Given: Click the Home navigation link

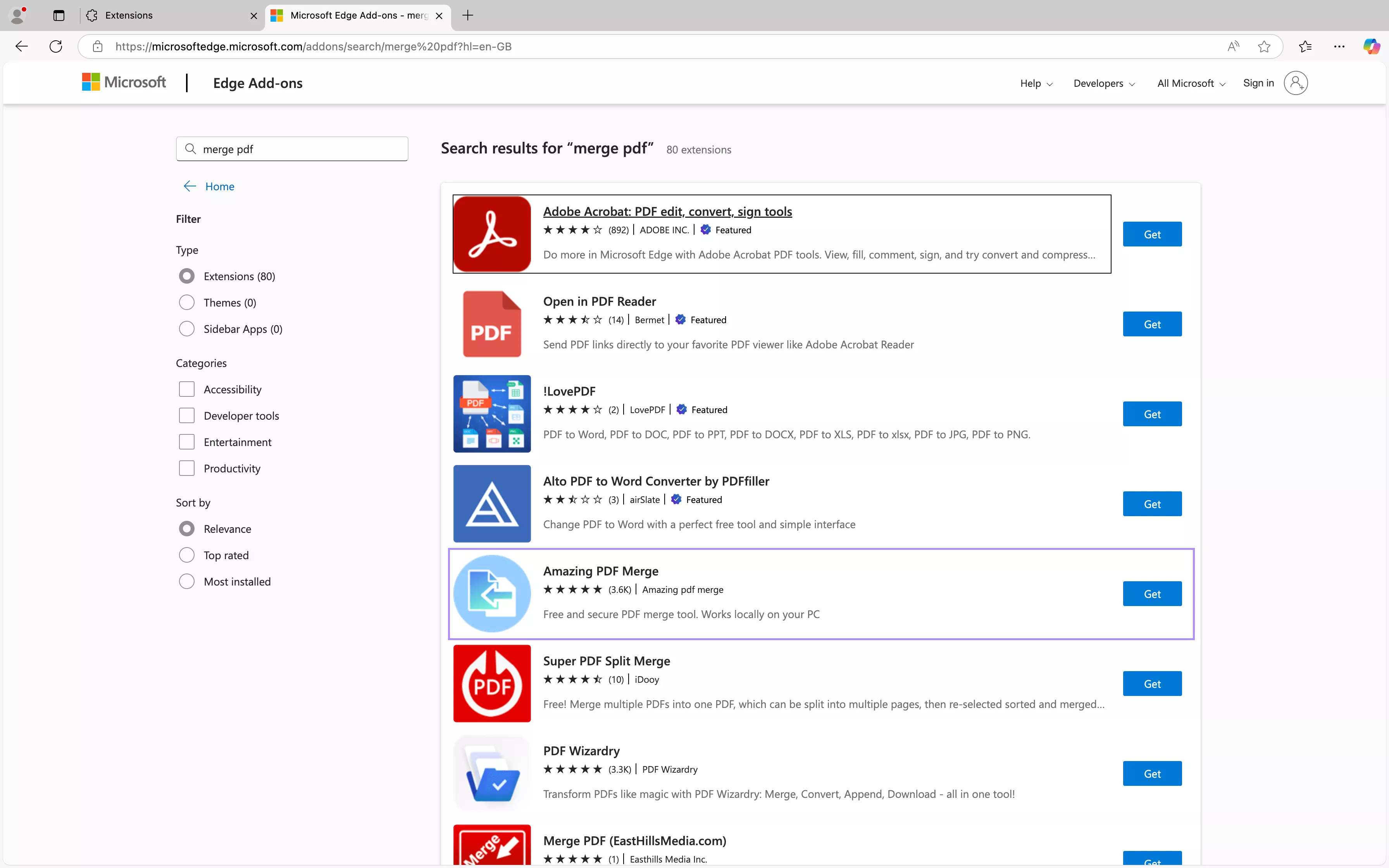Looking at the screenshot, I should point(219,186).
